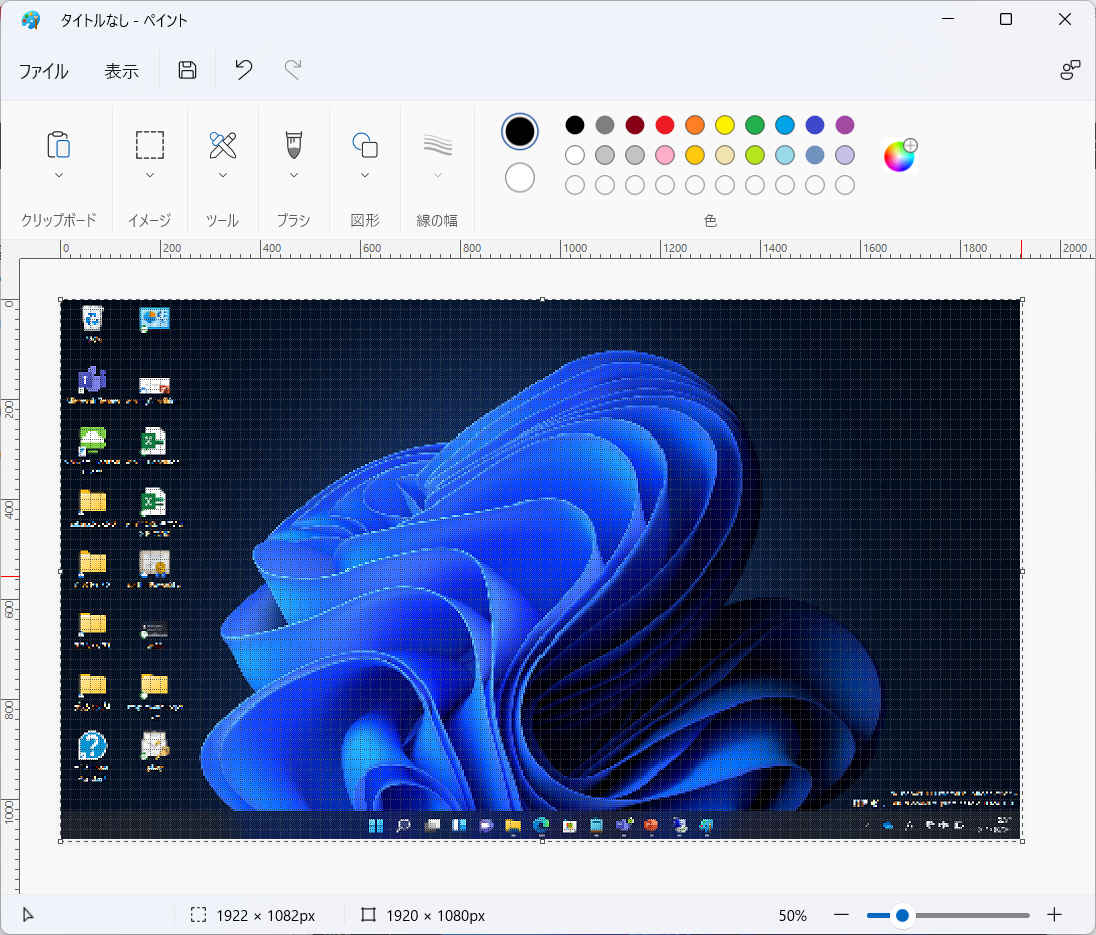The image size is (1096, 935).
Task: Pick the orange swatch
Action: 695,125
